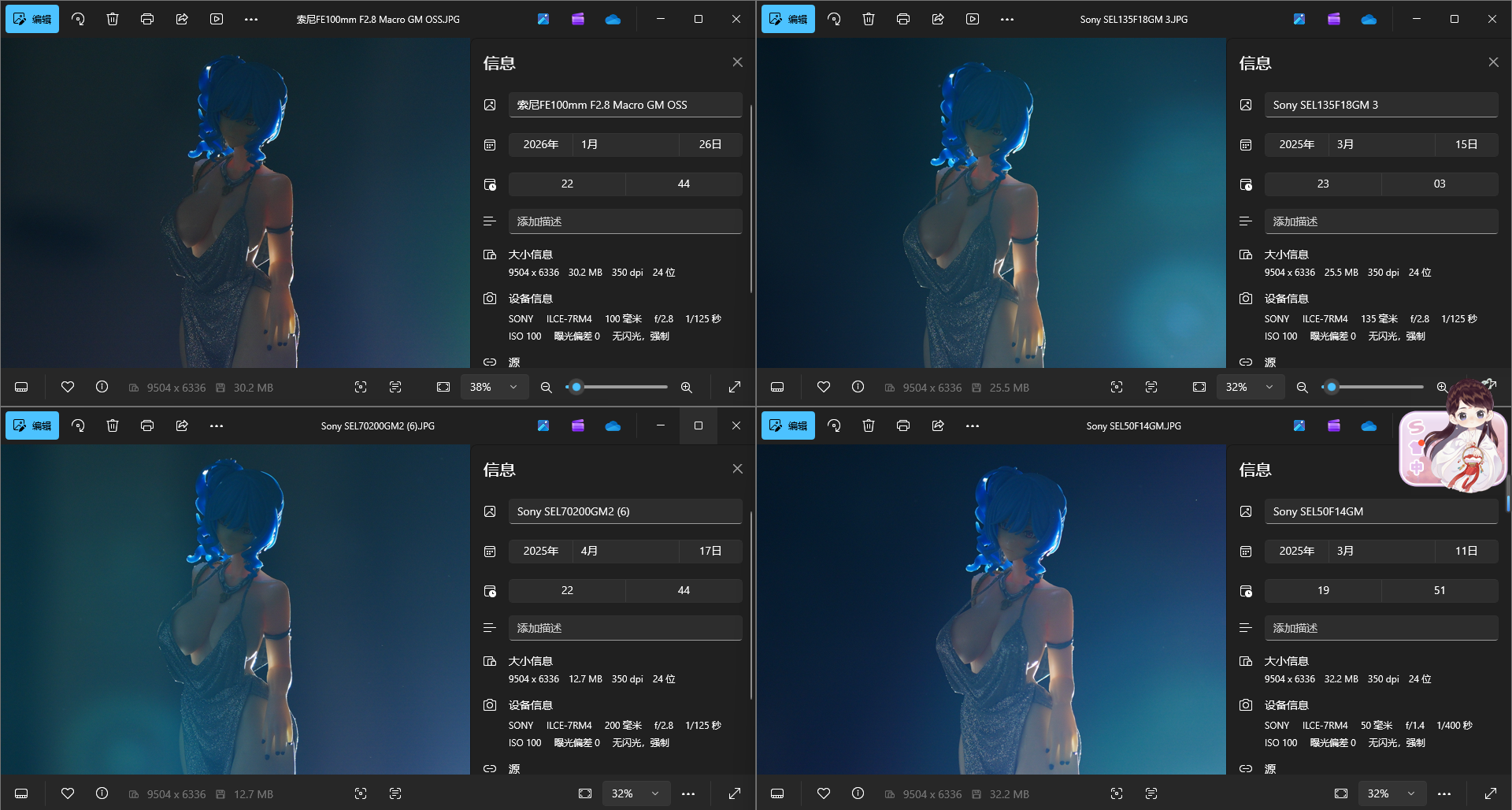Favorite the Sony SEL135F18GM 3 photo
Viewport: 1512px width, 810px height.
pos(824,387)
